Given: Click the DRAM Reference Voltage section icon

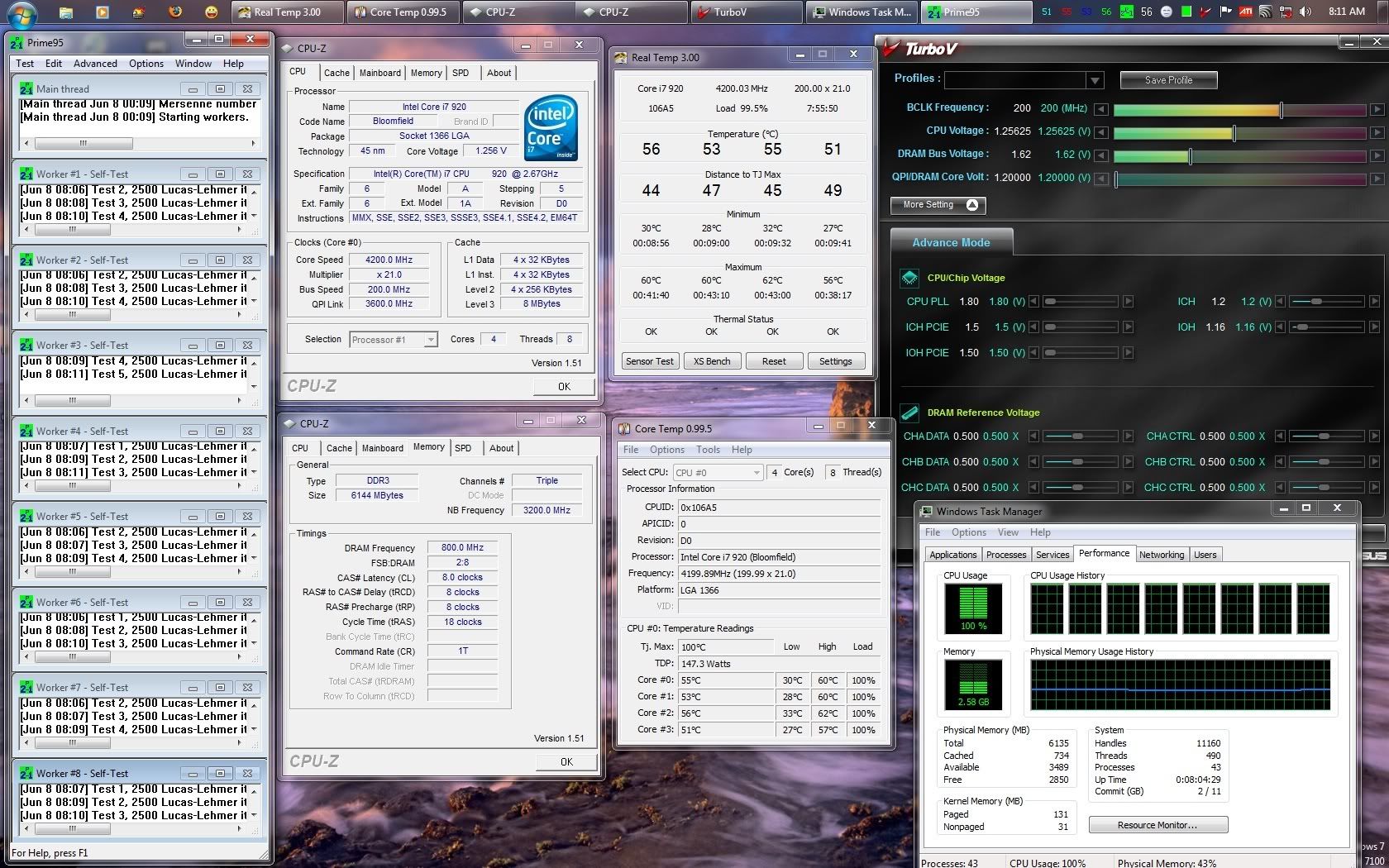Looking at the screenshot, I should coord(909,413).
